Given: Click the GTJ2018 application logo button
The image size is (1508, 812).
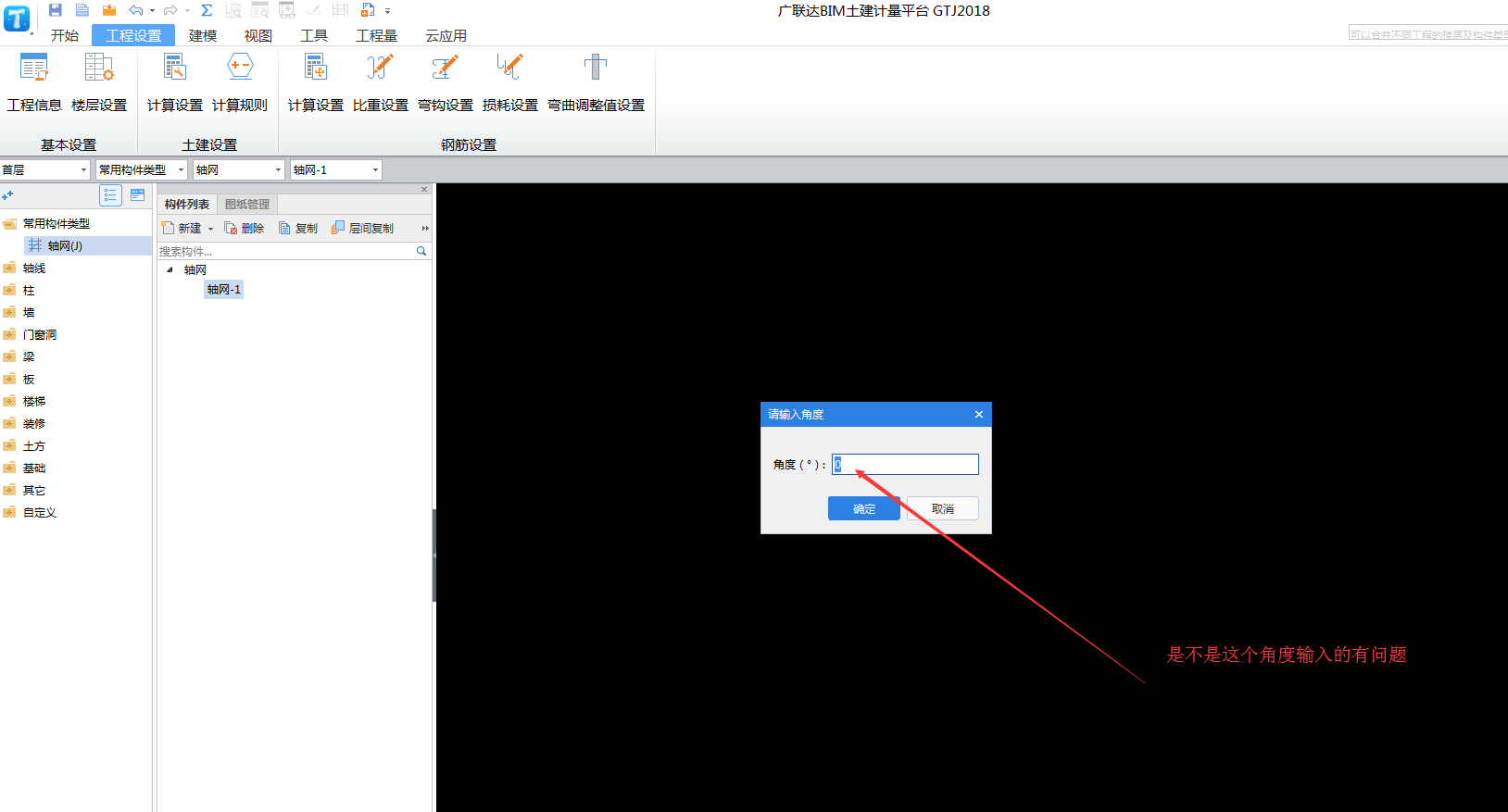Looking at the screenshot, I should pyautogui.click(x=18, y=18).
